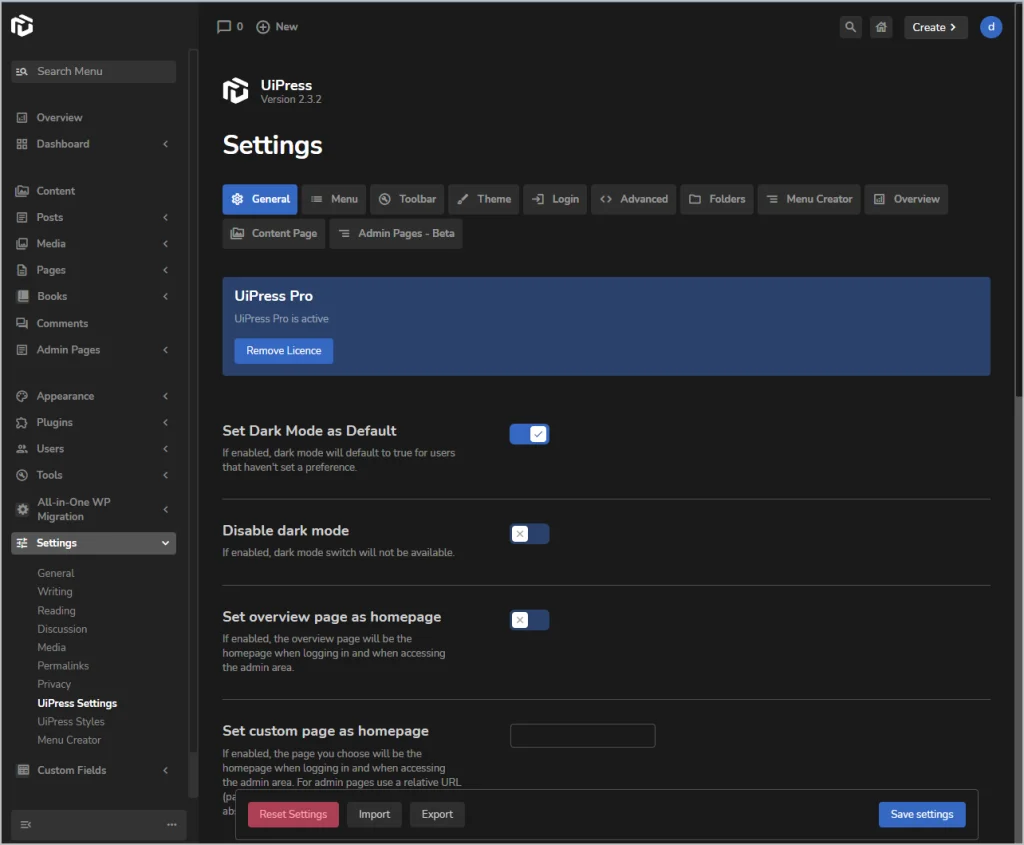Enable Set overview page as homepage
The image size is (1024, 845).
(529, 619)
